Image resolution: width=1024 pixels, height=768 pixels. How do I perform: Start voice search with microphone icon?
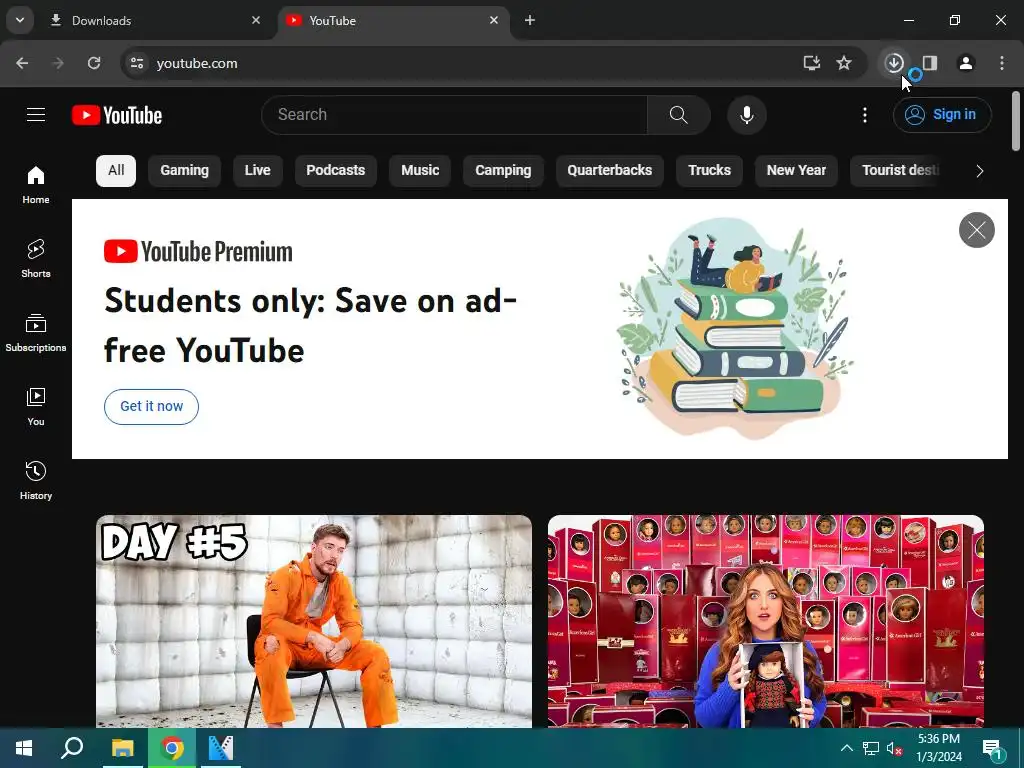coord(746,115)
